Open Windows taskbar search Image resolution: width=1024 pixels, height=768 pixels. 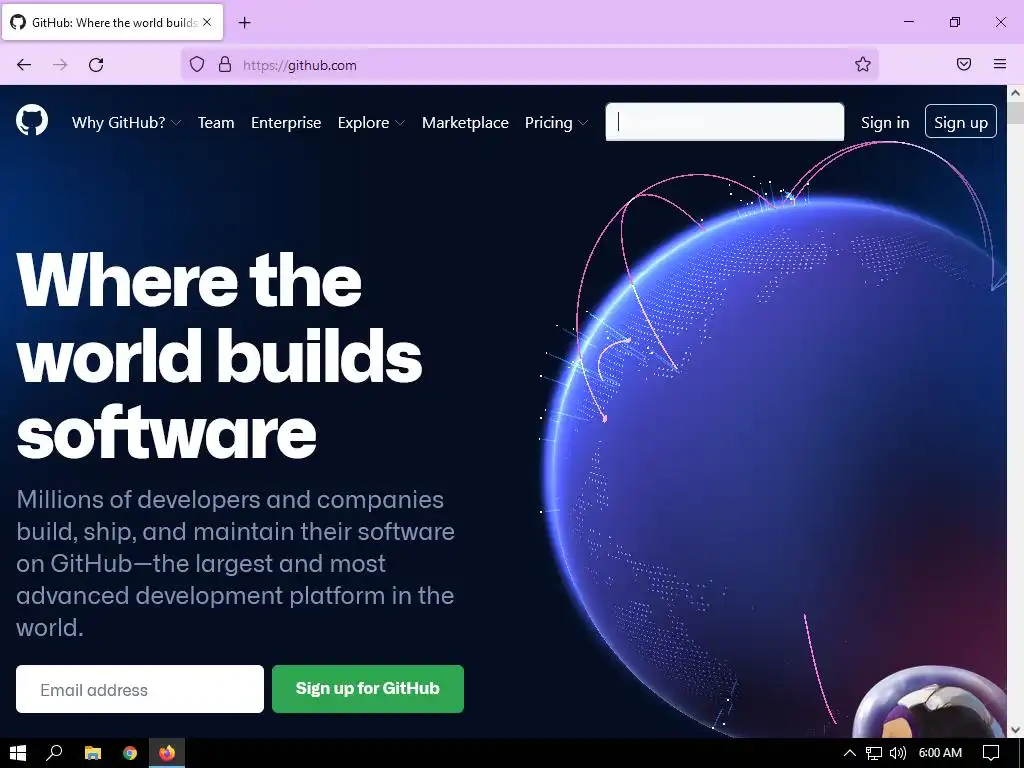click(x=54, y=753)
